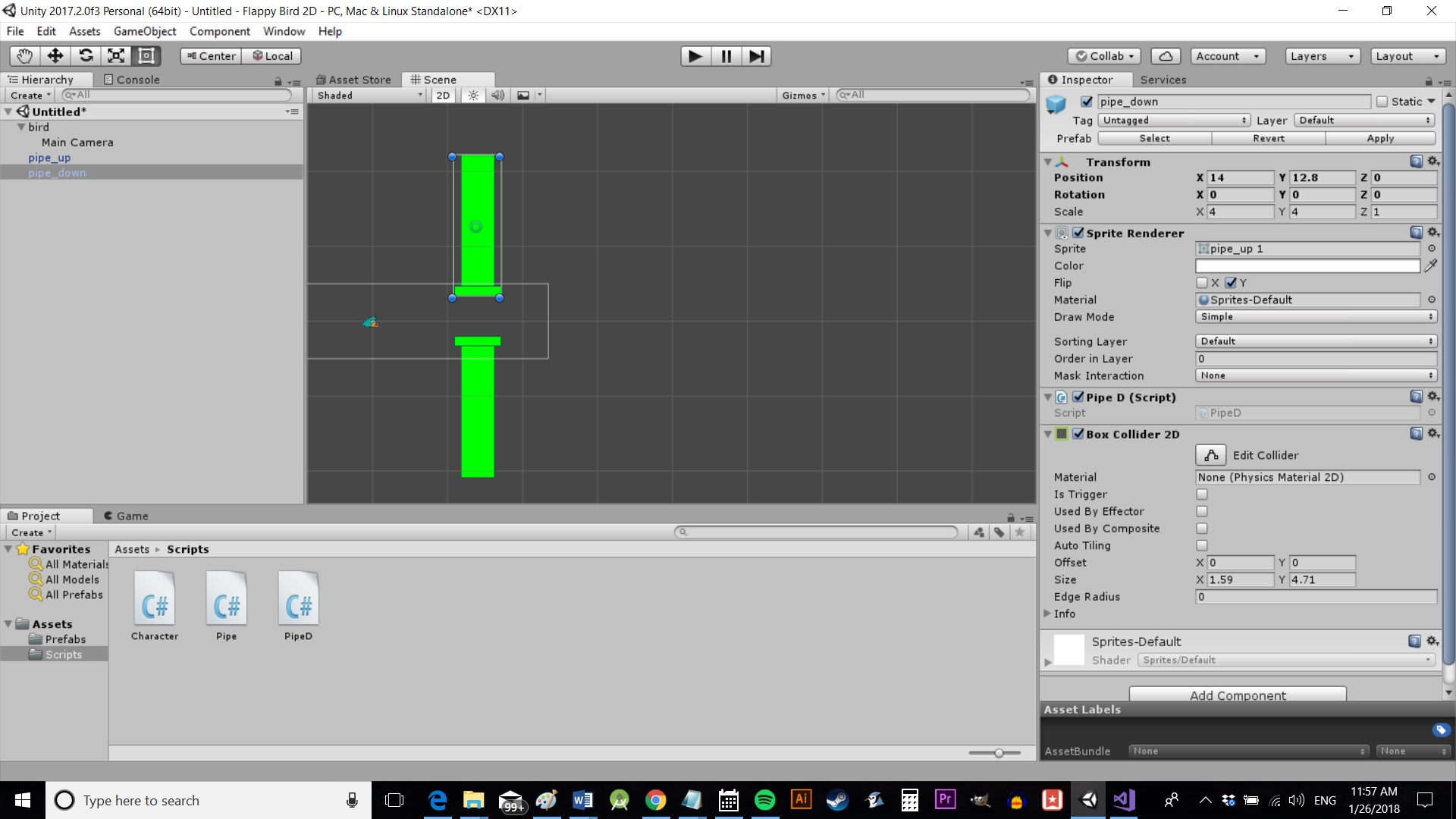Click the Edit Collider button icon

click(x=1211, y=455)
